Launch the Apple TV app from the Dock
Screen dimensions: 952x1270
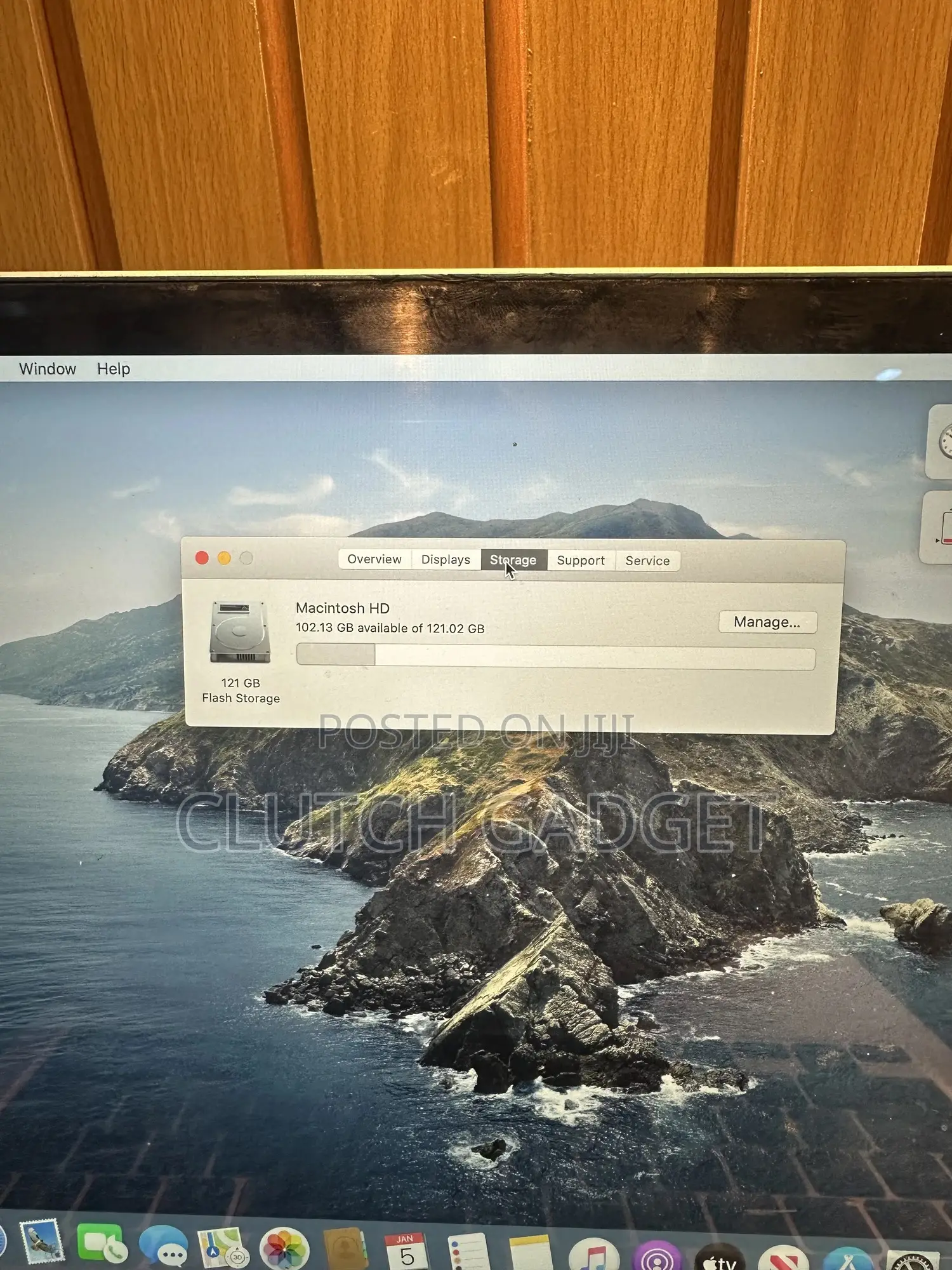tap(720, 1257)
